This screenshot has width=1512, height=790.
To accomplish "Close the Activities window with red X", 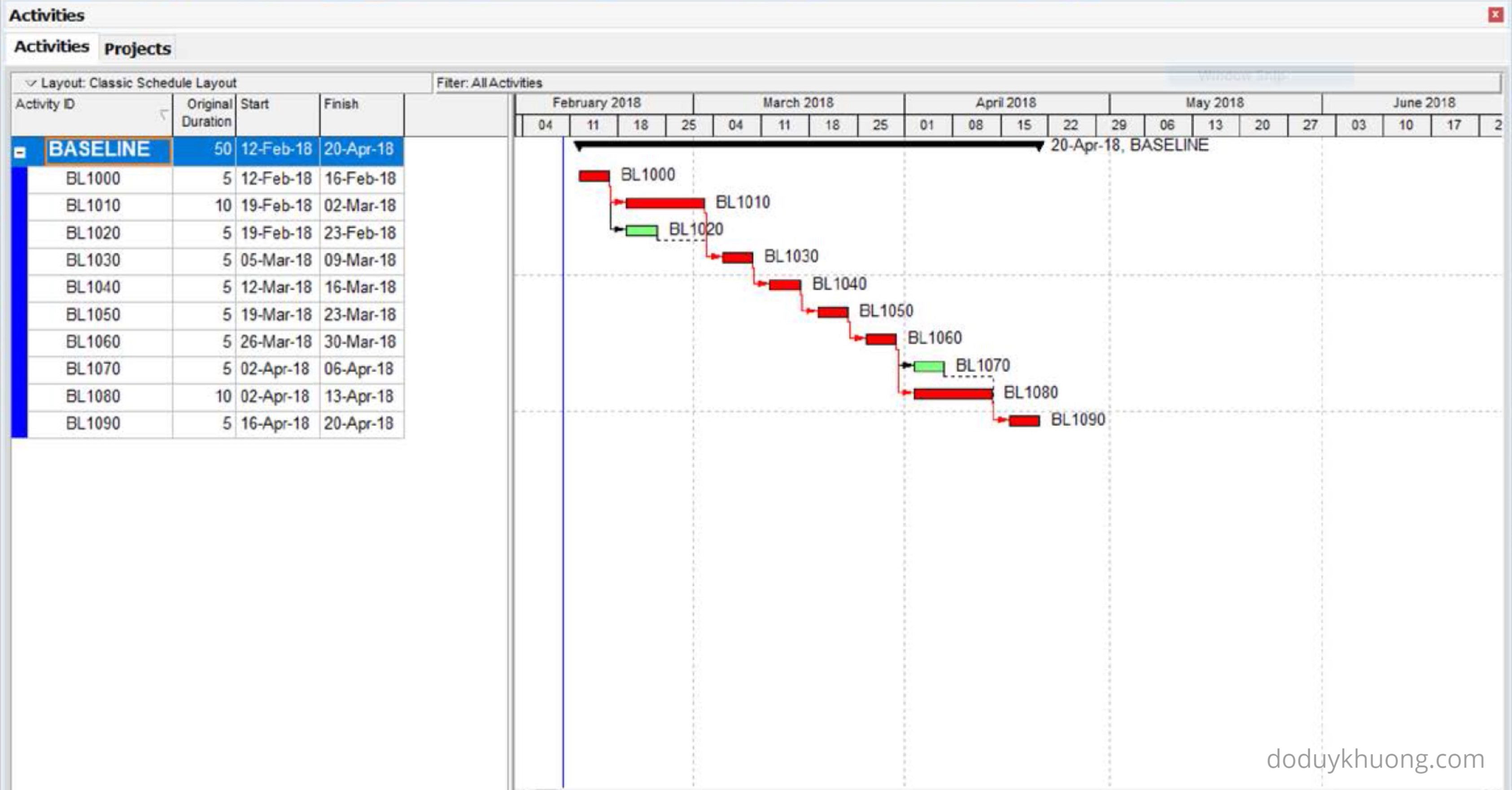I will point(1495,15).
